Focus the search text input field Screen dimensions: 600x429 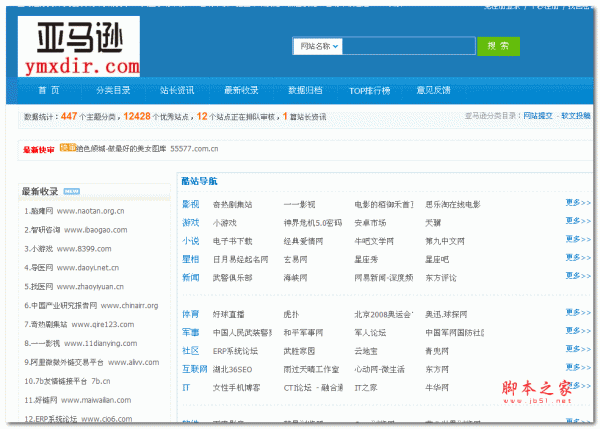pos(408,46)
